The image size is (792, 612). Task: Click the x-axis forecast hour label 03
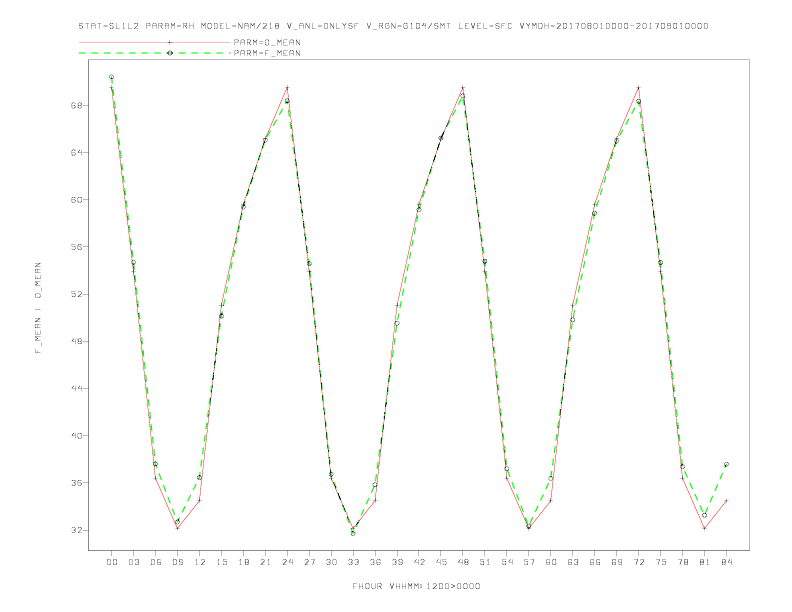(134, 562)
